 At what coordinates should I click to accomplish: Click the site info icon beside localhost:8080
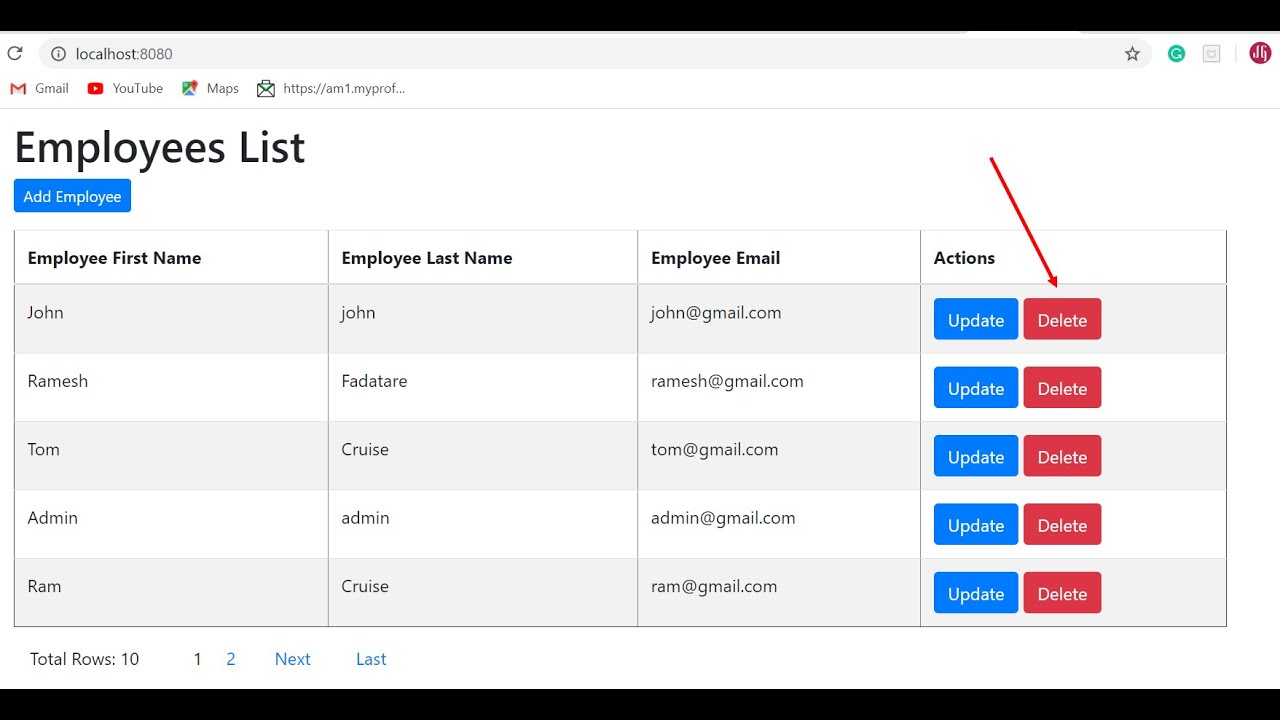(x=58, y=54)
